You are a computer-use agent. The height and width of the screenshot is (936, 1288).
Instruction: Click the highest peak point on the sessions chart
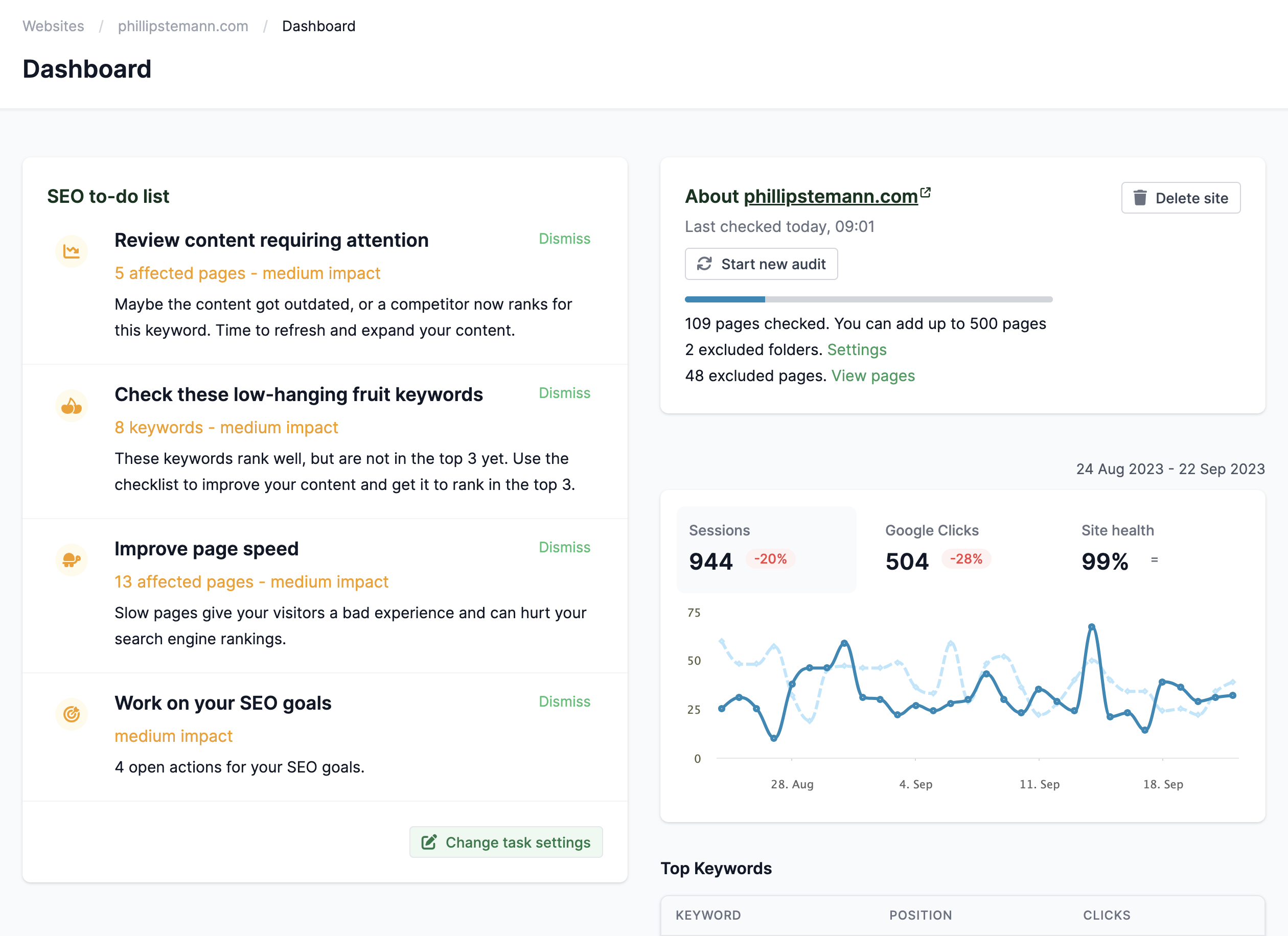1092,627
